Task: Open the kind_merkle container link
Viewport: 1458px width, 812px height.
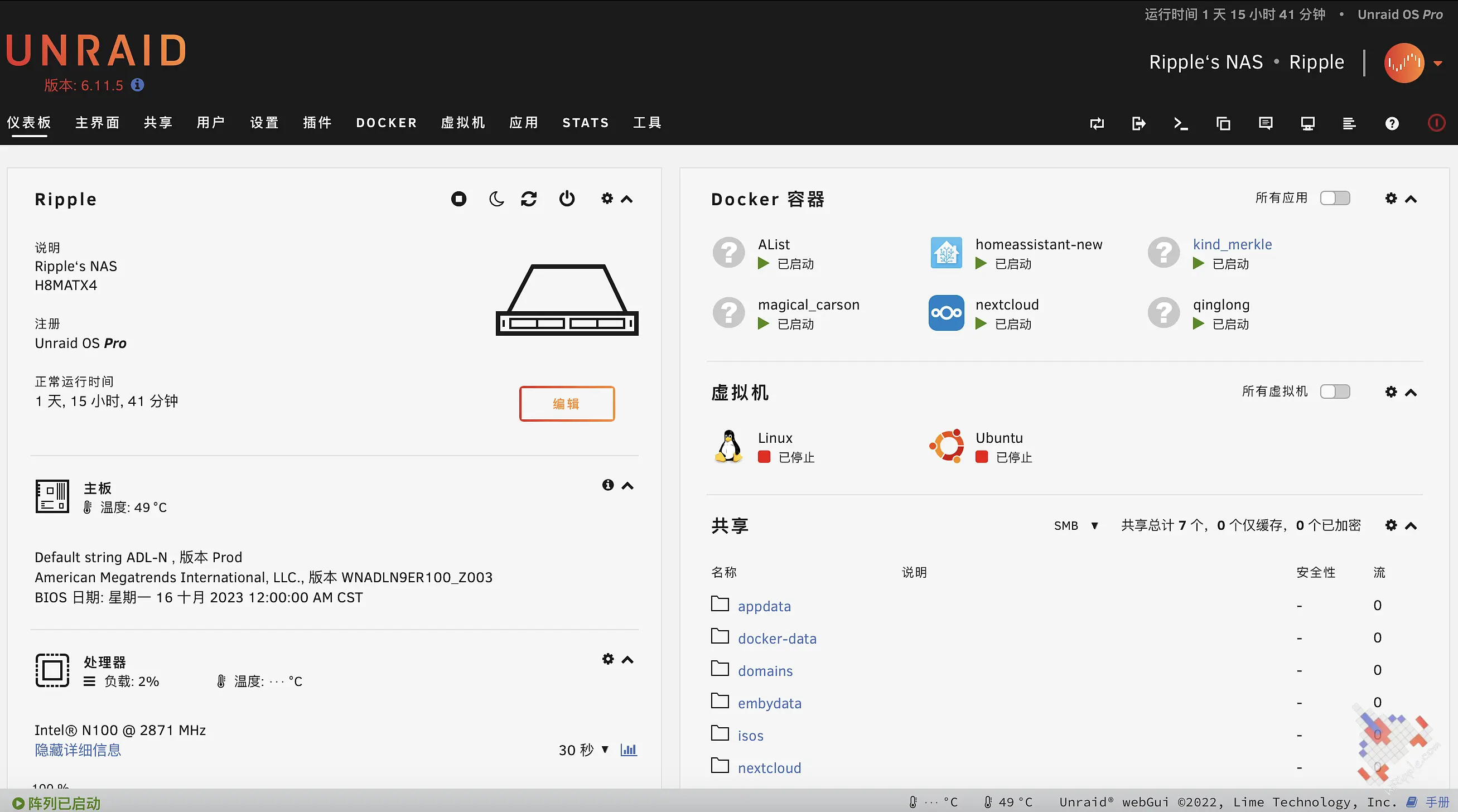Action: (1232, 244)
